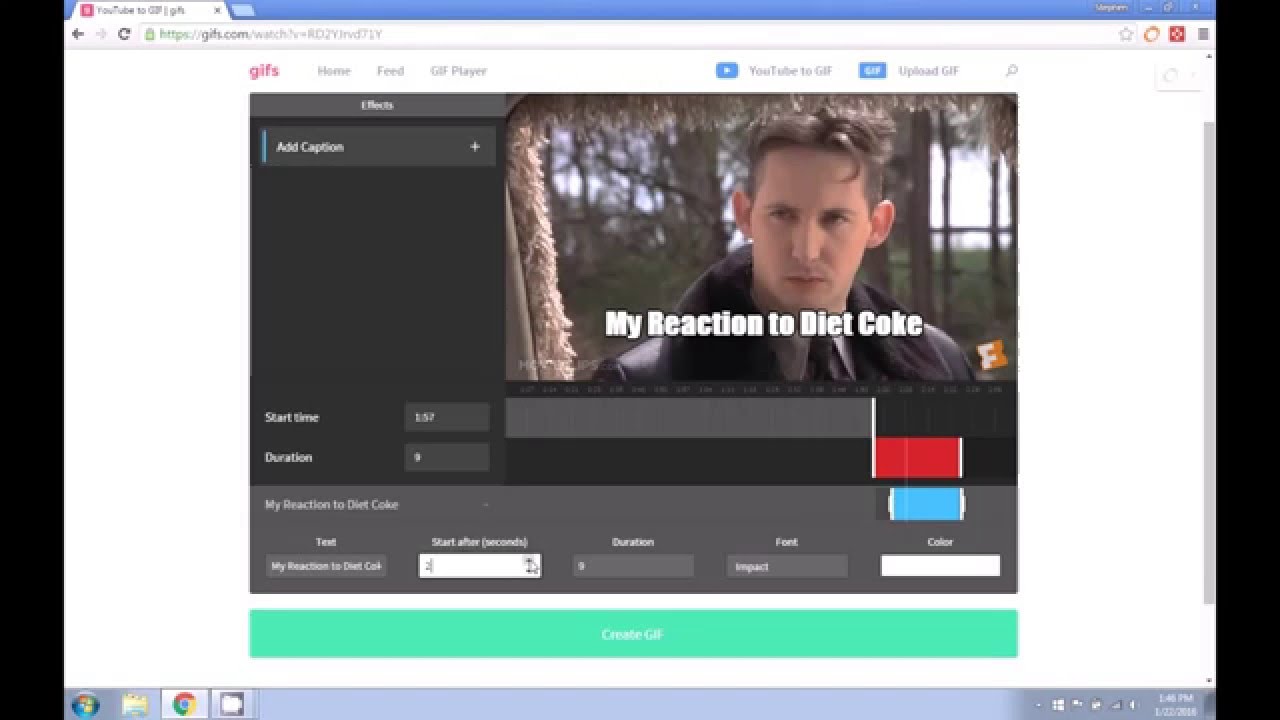Open the white Color picker swatch

pyautogui.click(x=940, y=566)
